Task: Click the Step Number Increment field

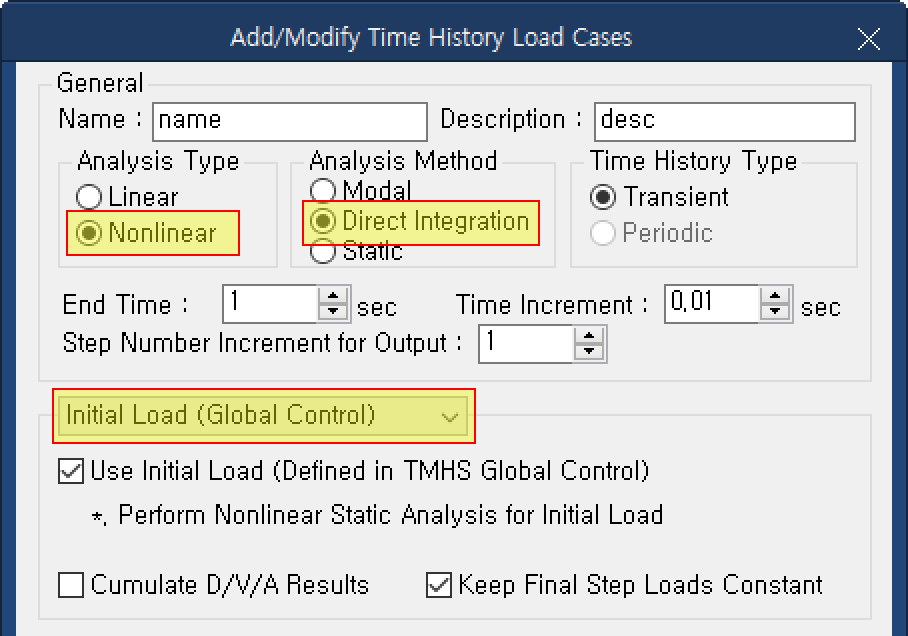Action: point(526,343)
